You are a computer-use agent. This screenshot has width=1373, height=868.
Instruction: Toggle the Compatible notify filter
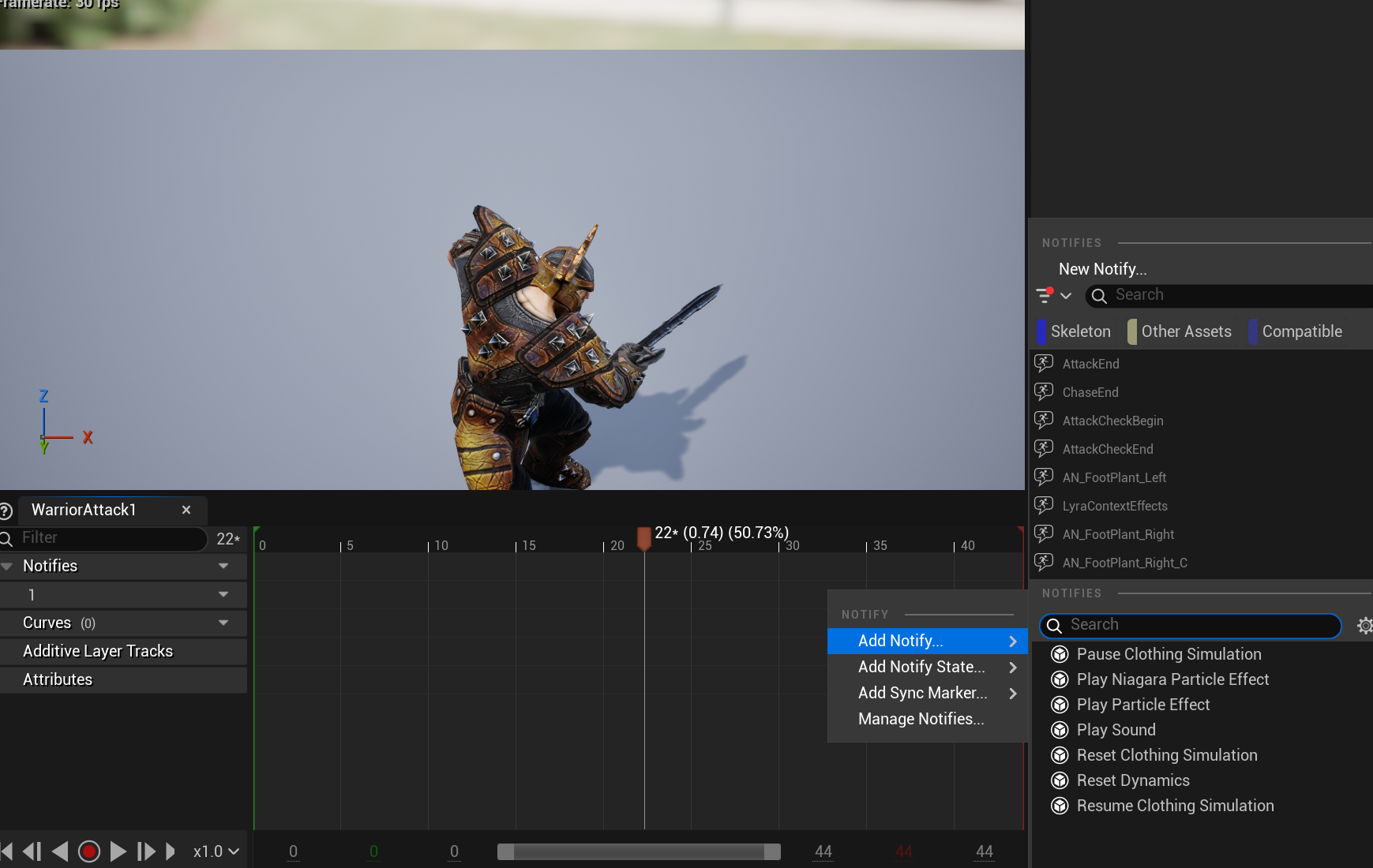1296,331
